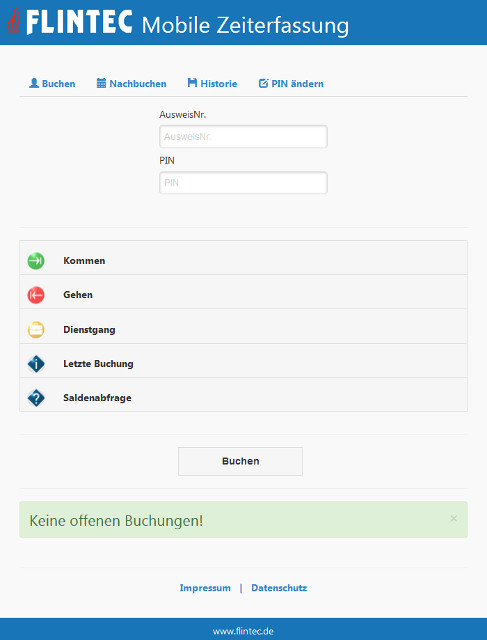Choose the Saldenabfrage label
The width and height of the screenshot is (487, 640).
(98, 398)
